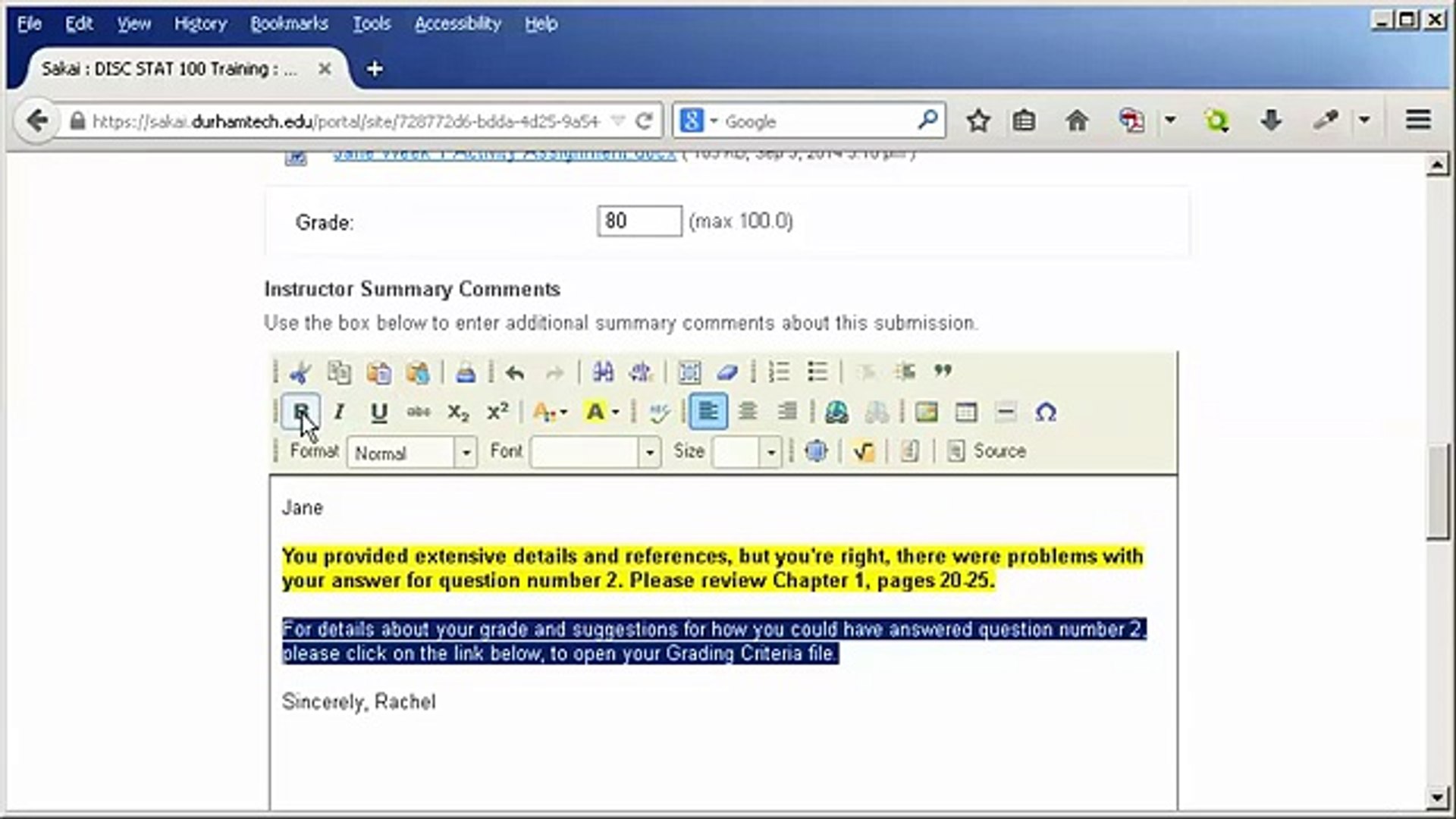Click the Cut scissors icon
Screen dimensions: 1456x819
tap(300, 372)
